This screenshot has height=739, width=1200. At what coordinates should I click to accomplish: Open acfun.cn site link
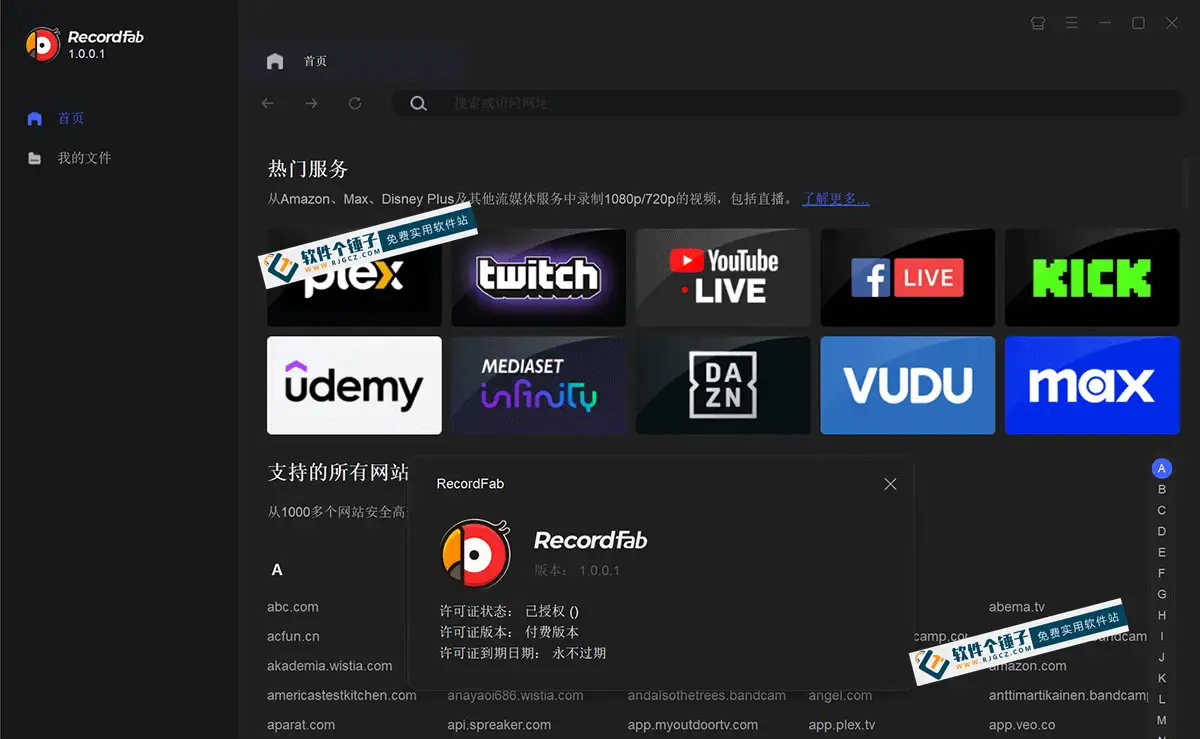tap(293, 636)
